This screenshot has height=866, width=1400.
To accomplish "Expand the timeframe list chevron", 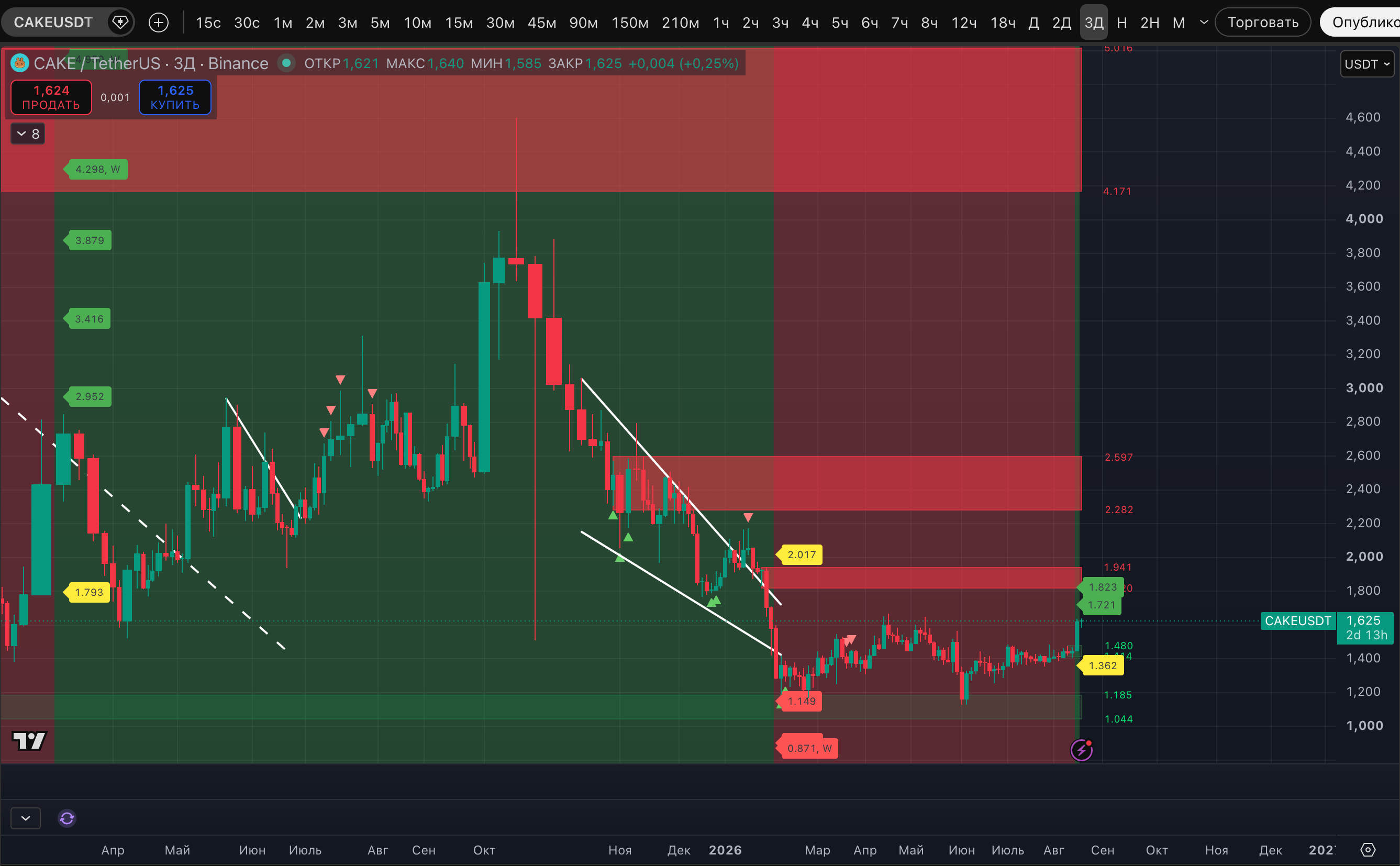I will pyautogui.click(x=1204, y=23).
